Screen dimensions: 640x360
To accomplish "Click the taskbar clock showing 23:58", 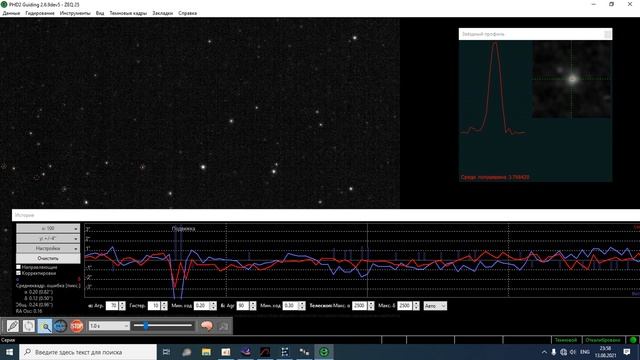I will 605,352.
